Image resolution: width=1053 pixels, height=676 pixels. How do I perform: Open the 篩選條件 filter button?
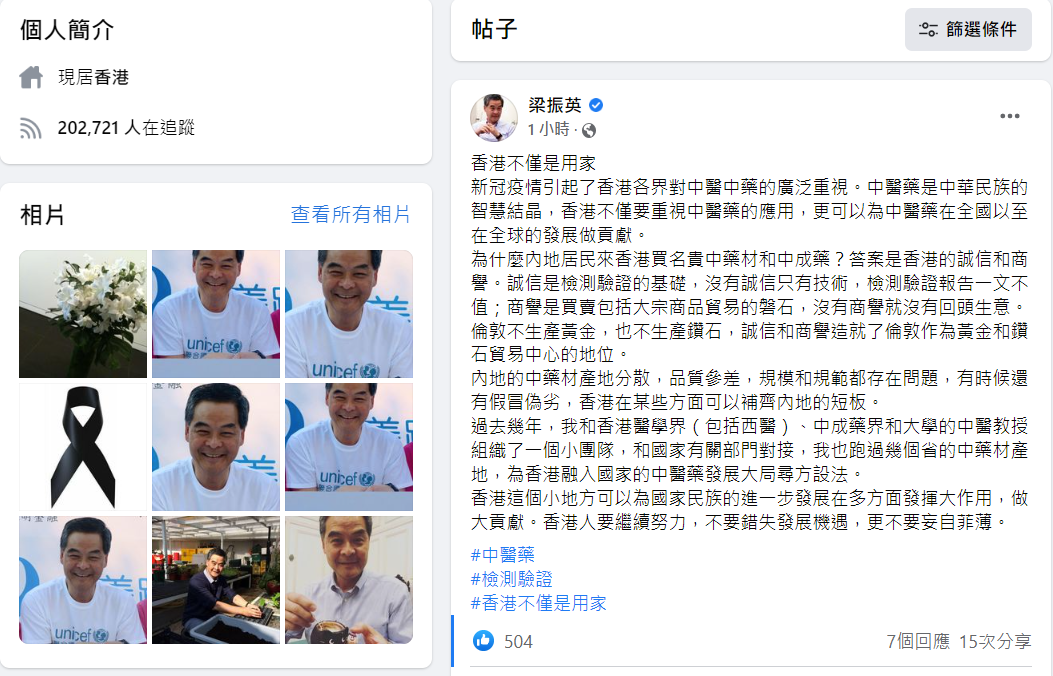pyautogui.click(x=968, y=30)
